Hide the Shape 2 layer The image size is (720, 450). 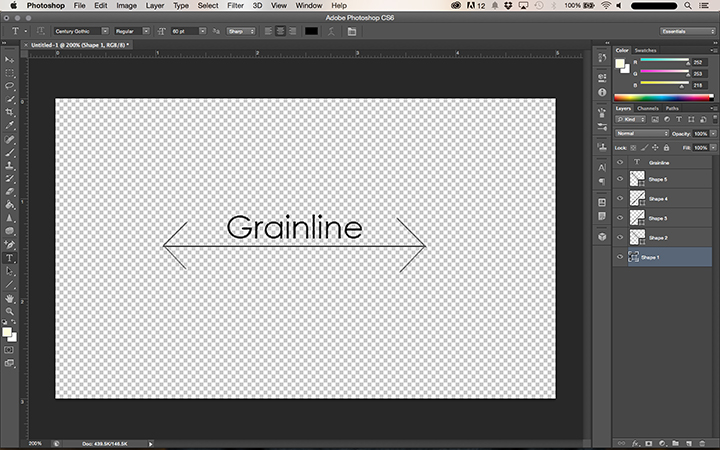(x=619, y=237)
